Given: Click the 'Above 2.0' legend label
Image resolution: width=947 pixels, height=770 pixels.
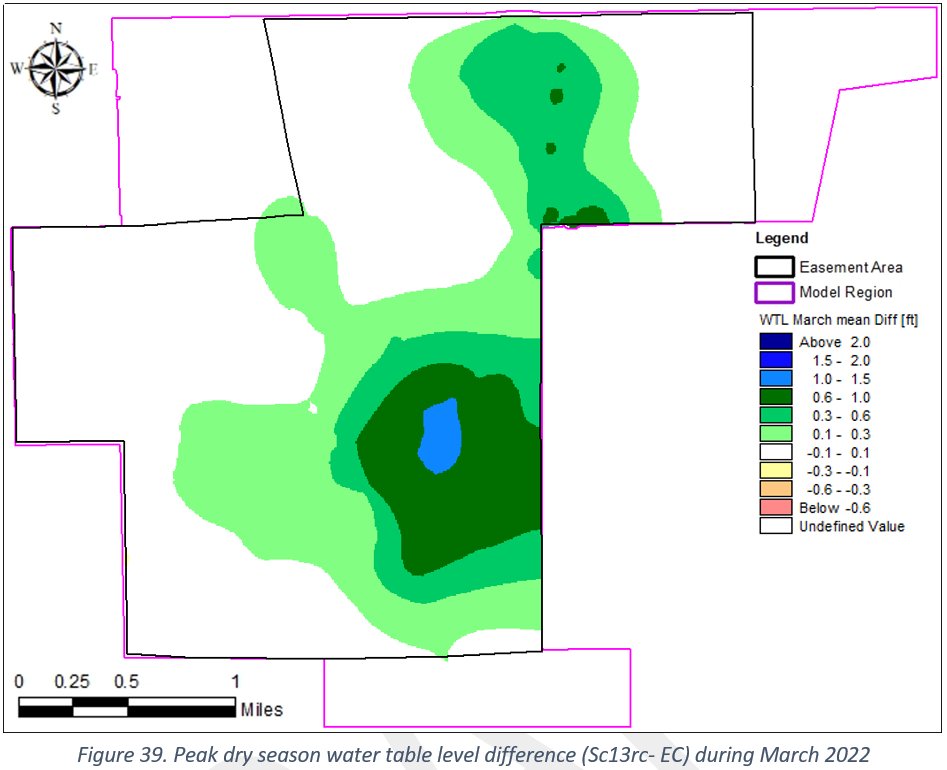Looking at the screenshot, I should pyautogui.click(x=834, y=342).
